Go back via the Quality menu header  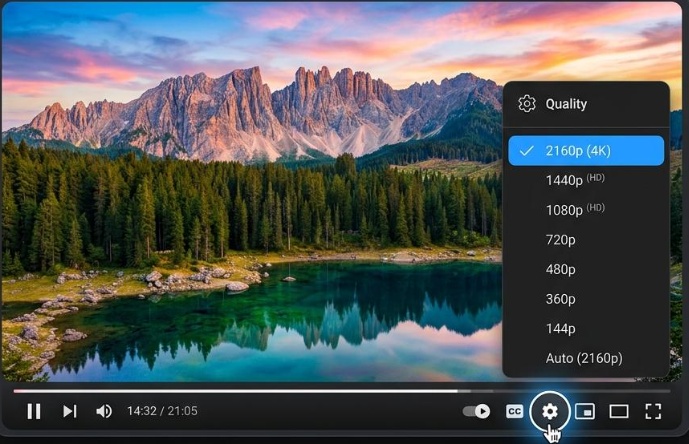[x=586, y=104]
